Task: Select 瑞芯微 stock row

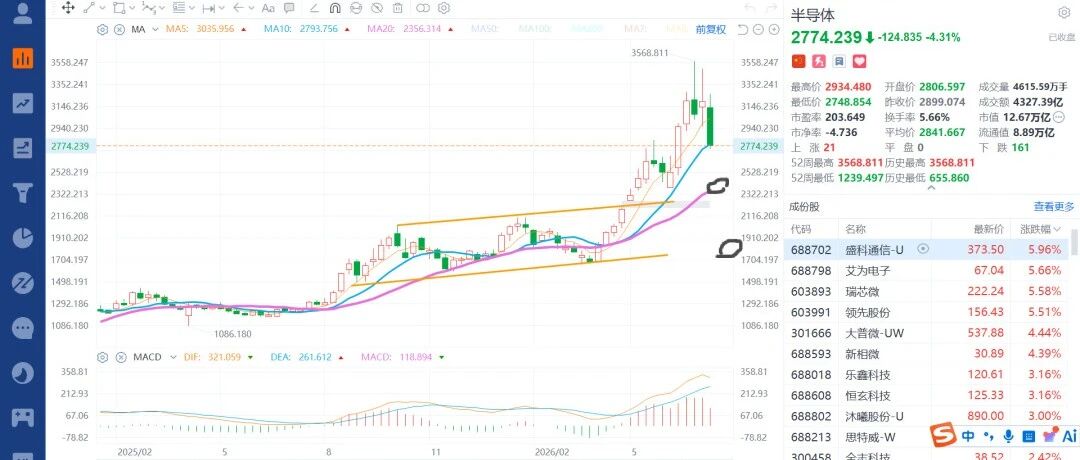Action: (926, 291)
